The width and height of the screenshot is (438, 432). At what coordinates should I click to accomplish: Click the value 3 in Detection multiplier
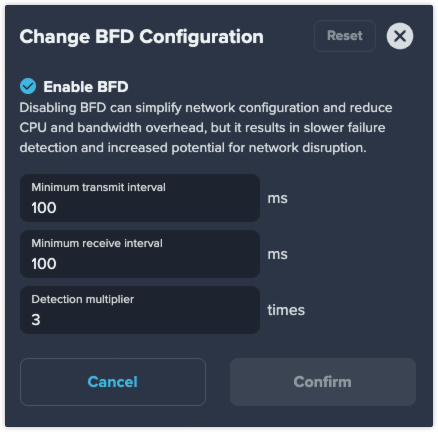point(36,320)
